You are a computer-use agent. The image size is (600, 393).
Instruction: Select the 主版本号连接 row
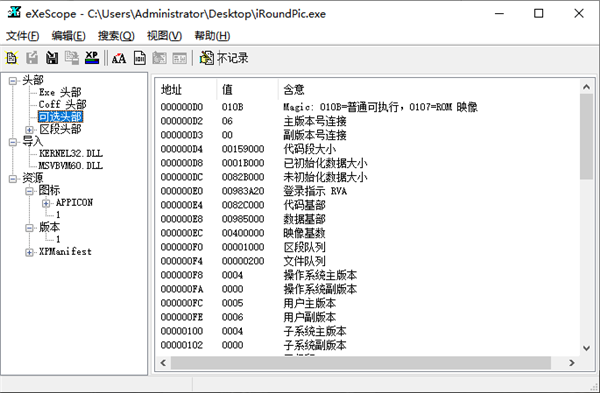click(367, 121)
